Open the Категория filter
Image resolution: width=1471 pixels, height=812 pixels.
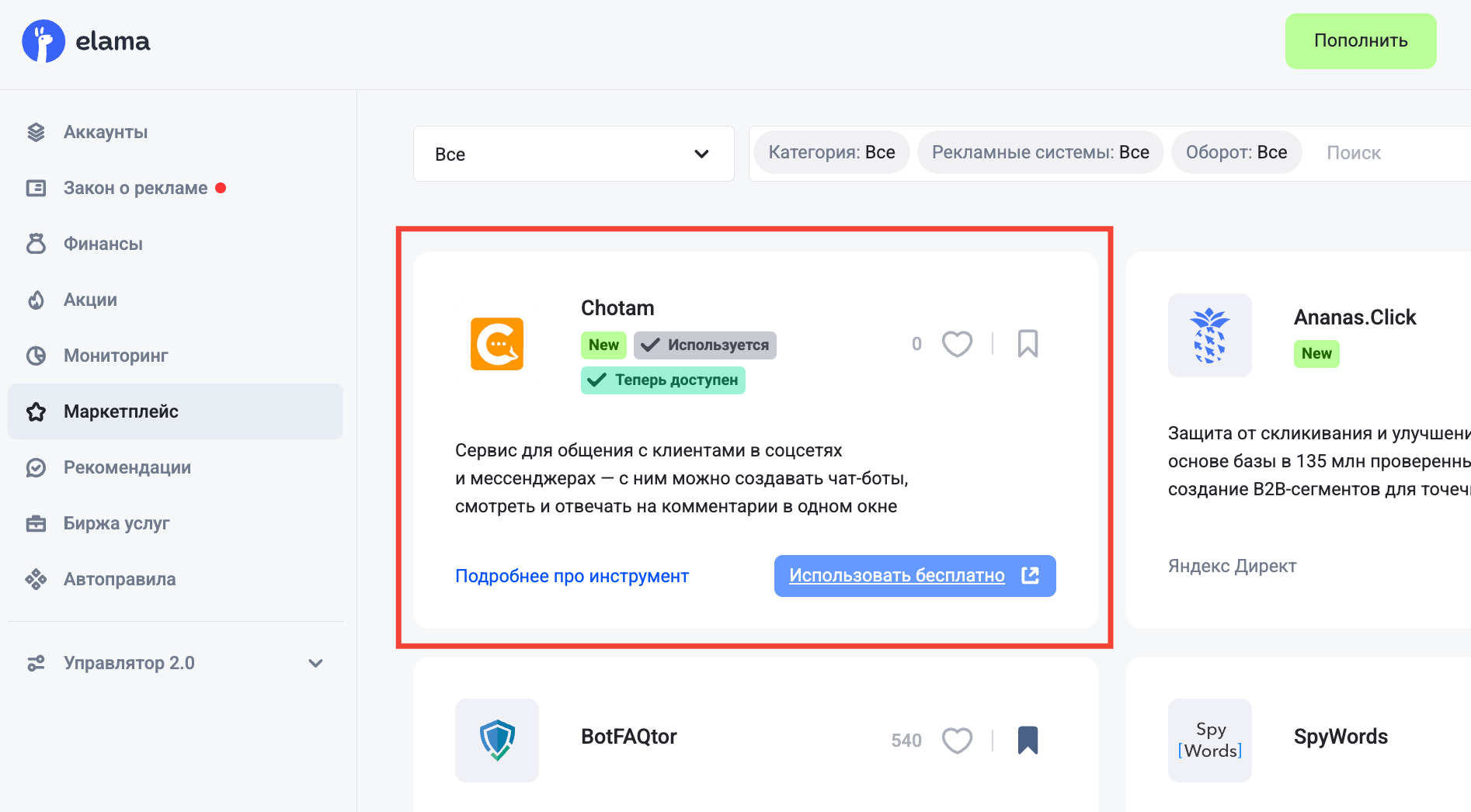831,152
